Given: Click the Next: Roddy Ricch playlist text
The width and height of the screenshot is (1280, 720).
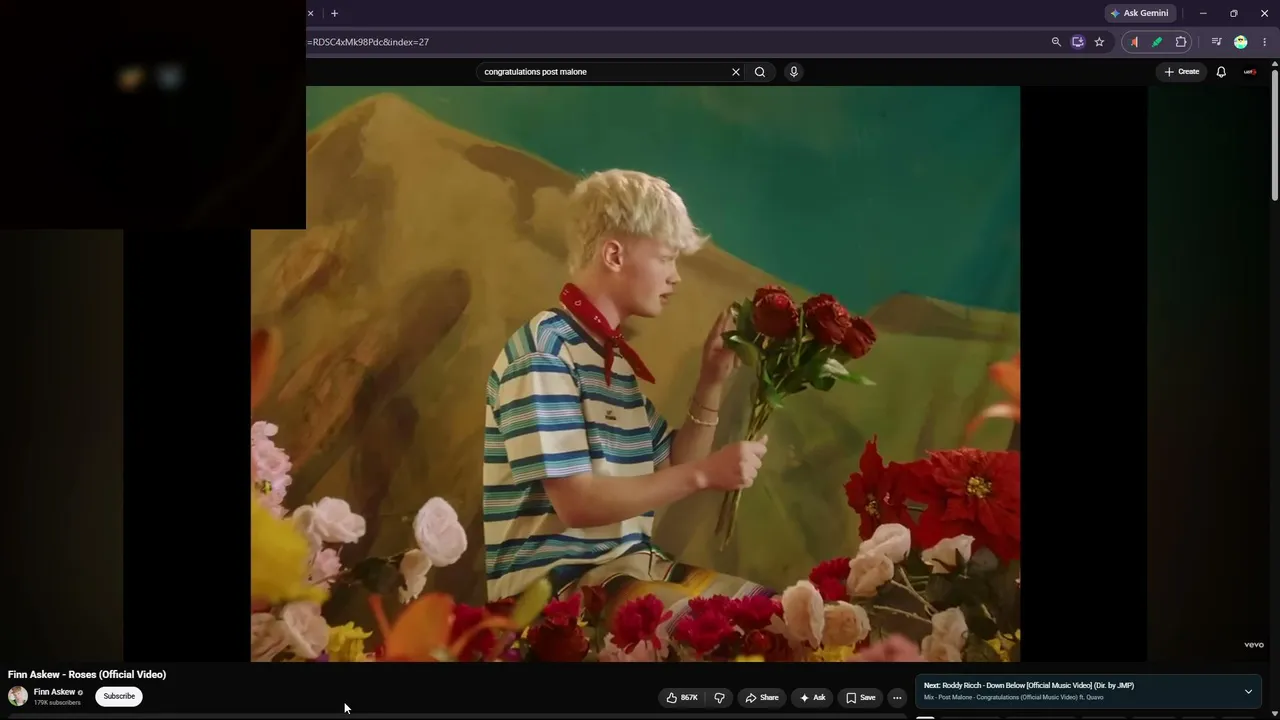Looking at the screenshot, I should [1029, 686].
